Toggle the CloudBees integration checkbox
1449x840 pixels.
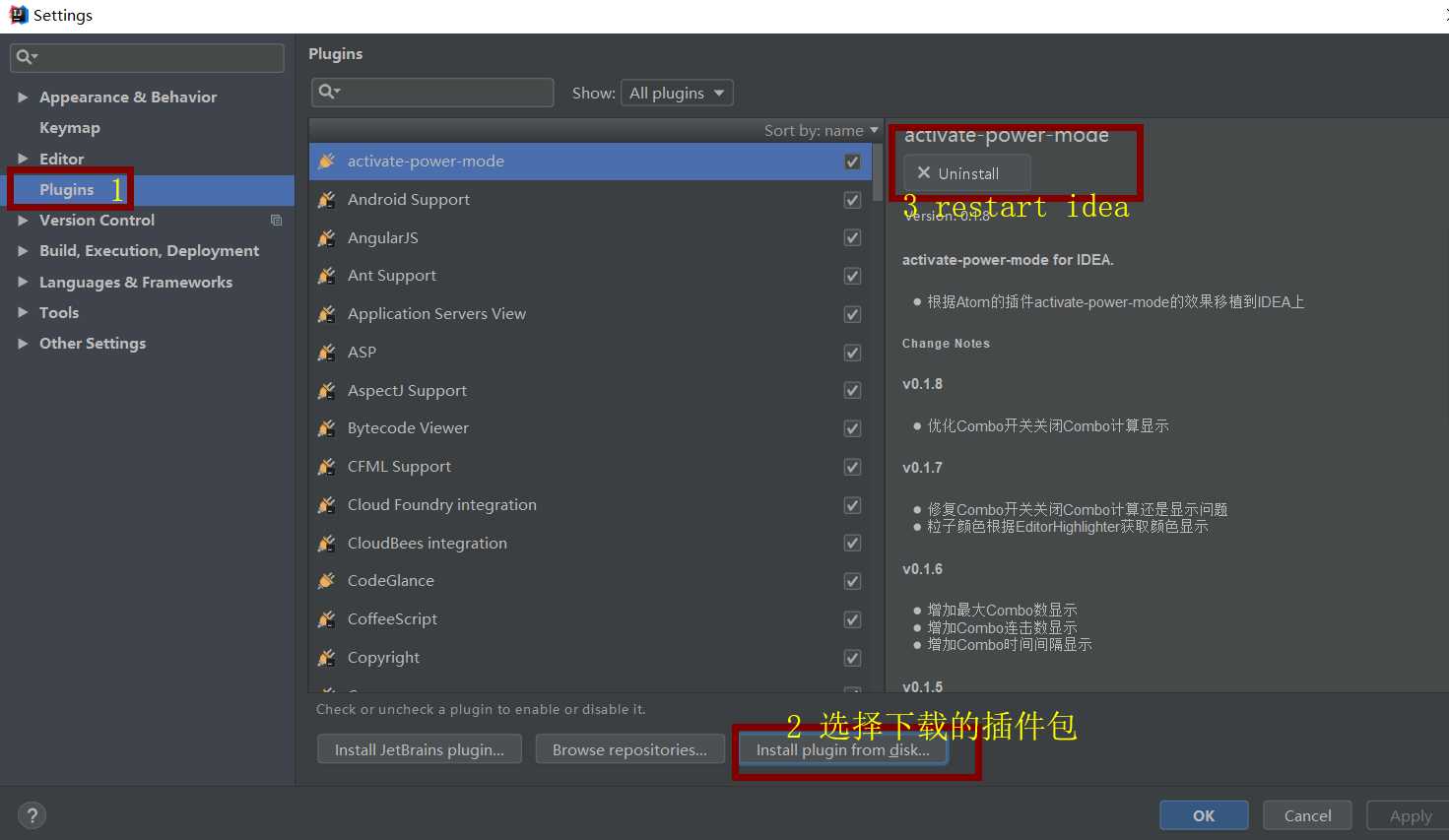click(852, 544)
